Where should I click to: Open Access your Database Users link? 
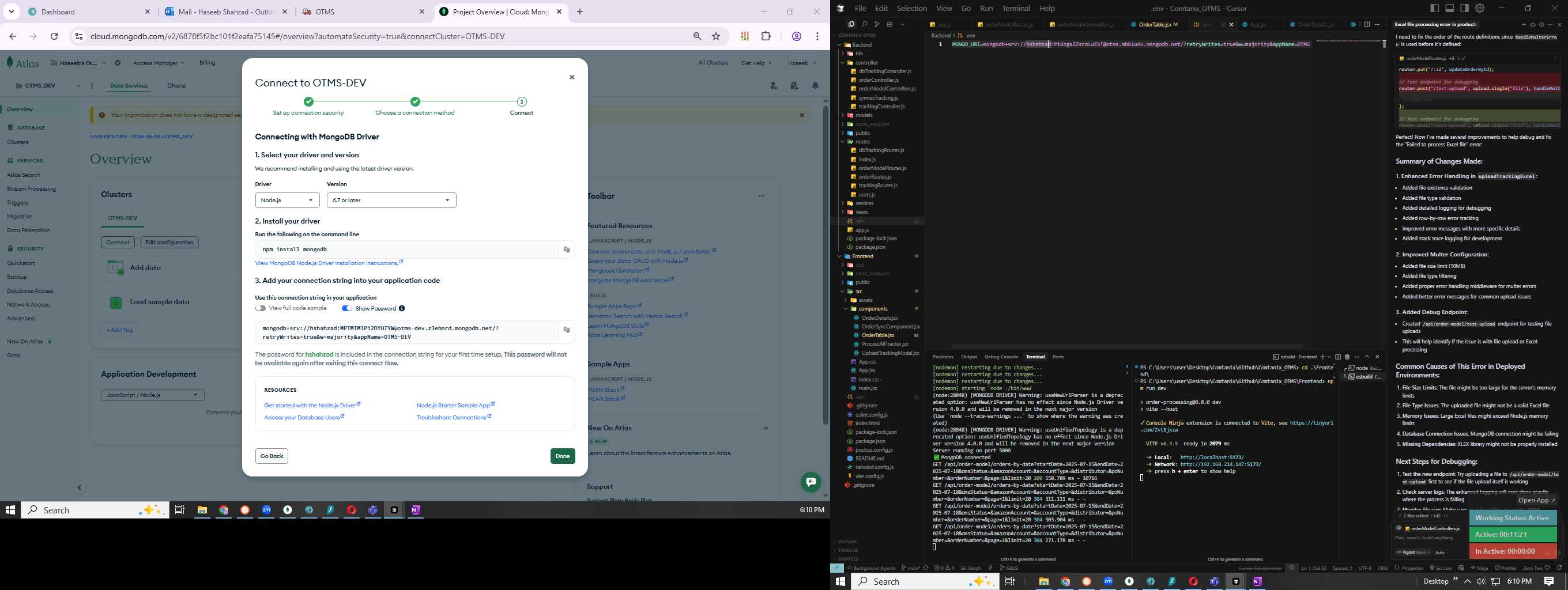(304, 417)
